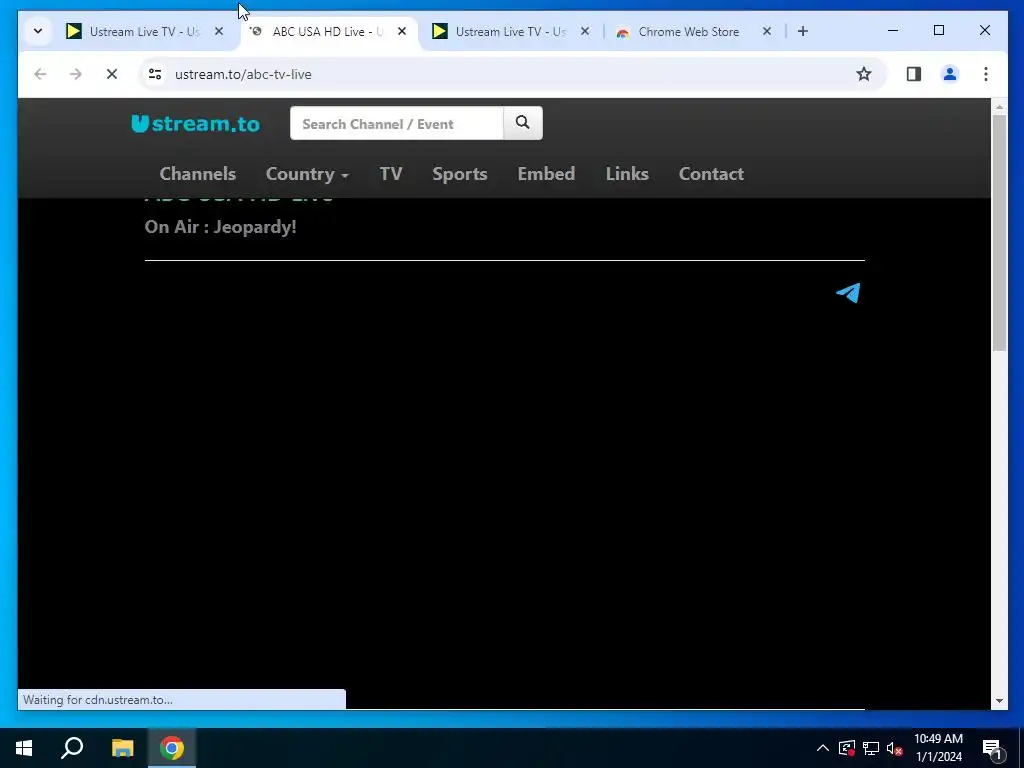The height and width of the screenshot is (768, 1024).
Task: Expand the Country dropdown
Action: 307,174
